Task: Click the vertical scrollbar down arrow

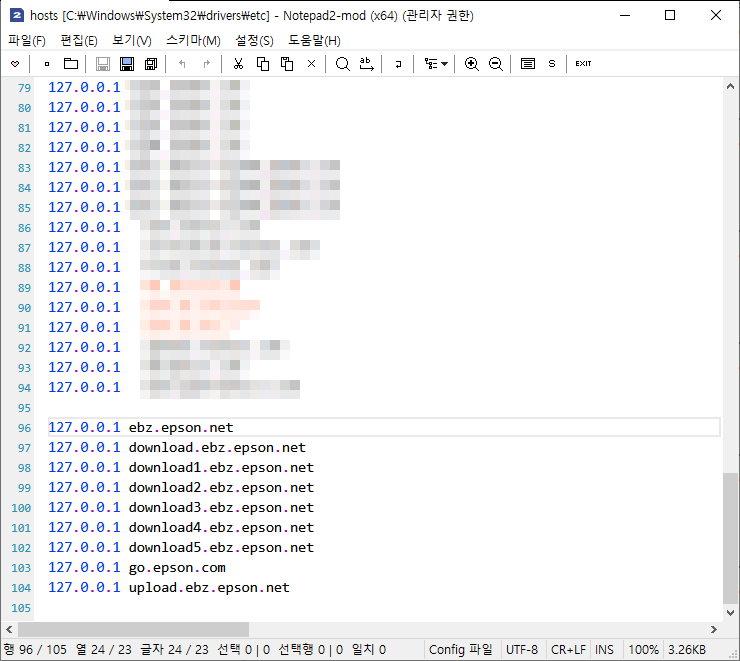Action: [x=730, y=613]
